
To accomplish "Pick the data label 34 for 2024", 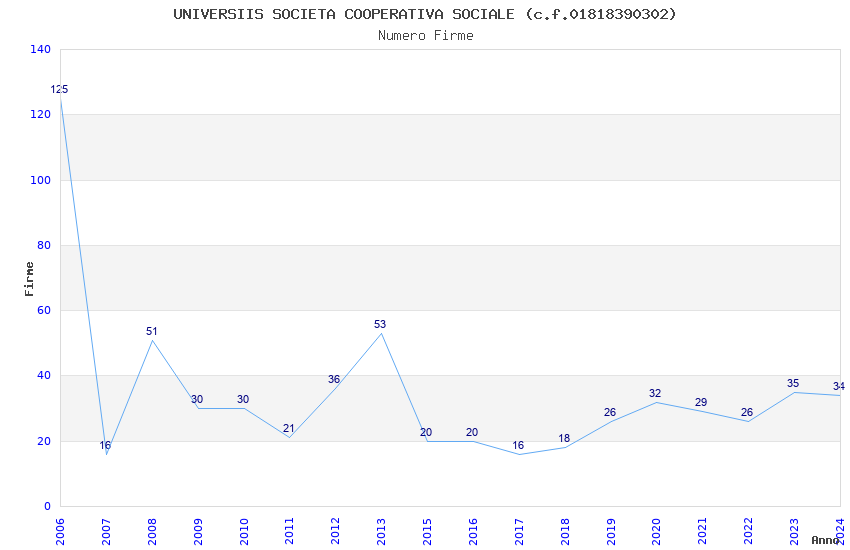I will (x=839, y=386).
